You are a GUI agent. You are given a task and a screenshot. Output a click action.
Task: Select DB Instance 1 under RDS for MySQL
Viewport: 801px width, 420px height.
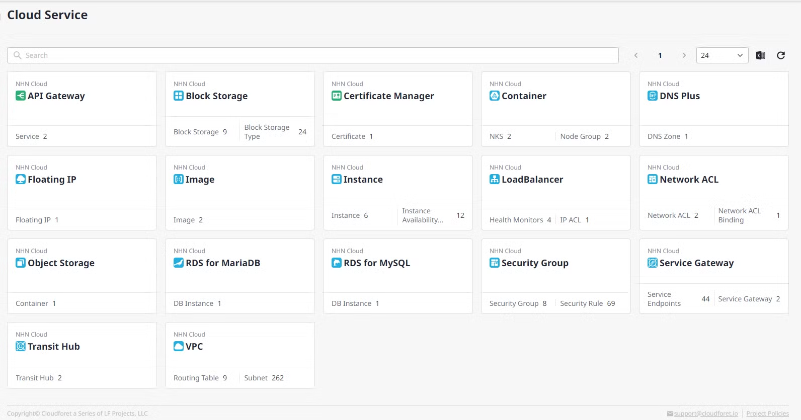pos(355,304)
